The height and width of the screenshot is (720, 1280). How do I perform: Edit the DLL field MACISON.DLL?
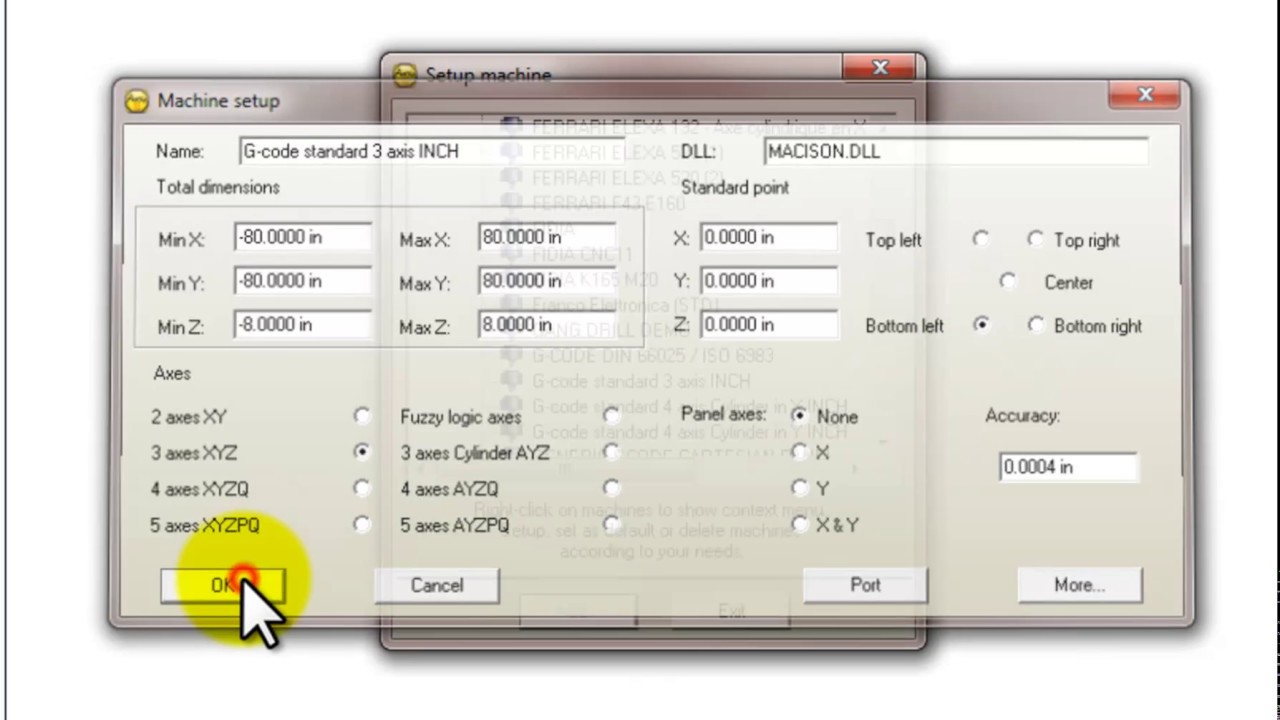pyautogui.click(x=956, y=151)
